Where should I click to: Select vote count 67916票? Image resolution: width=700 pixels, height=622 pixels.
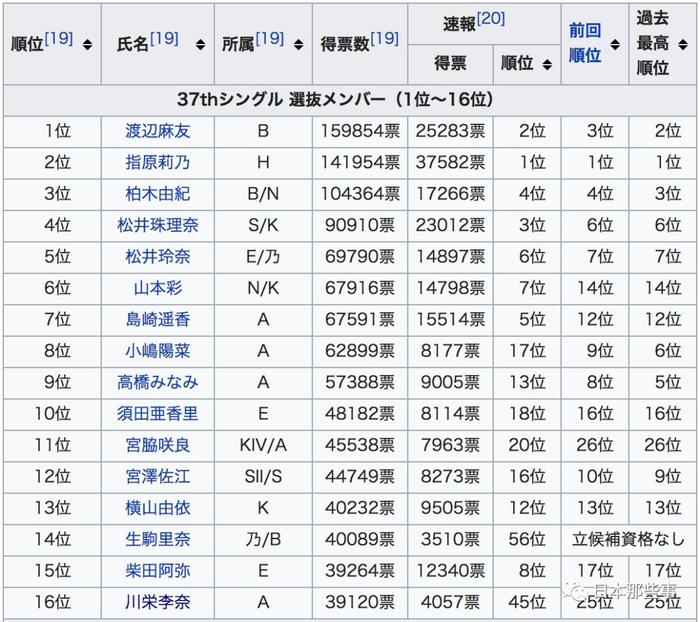360,288
